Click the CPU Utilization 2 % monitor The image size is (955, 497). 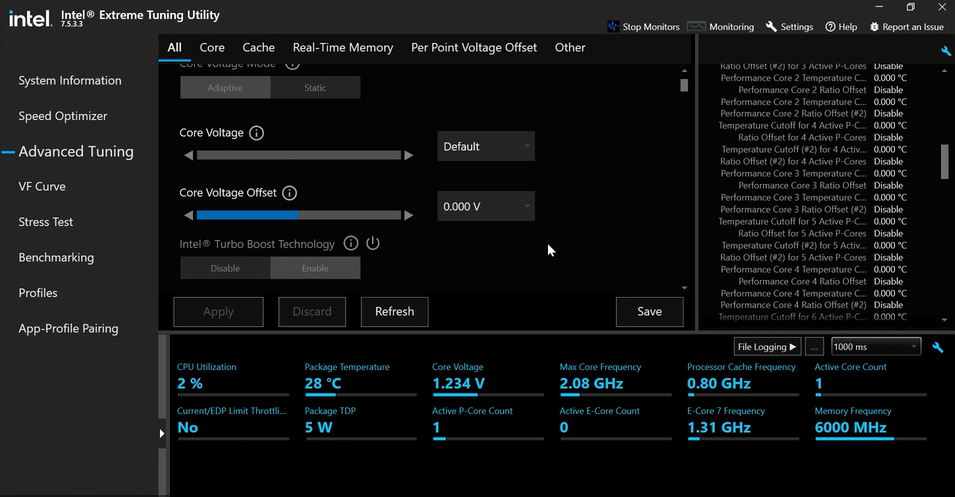point(233,378)
